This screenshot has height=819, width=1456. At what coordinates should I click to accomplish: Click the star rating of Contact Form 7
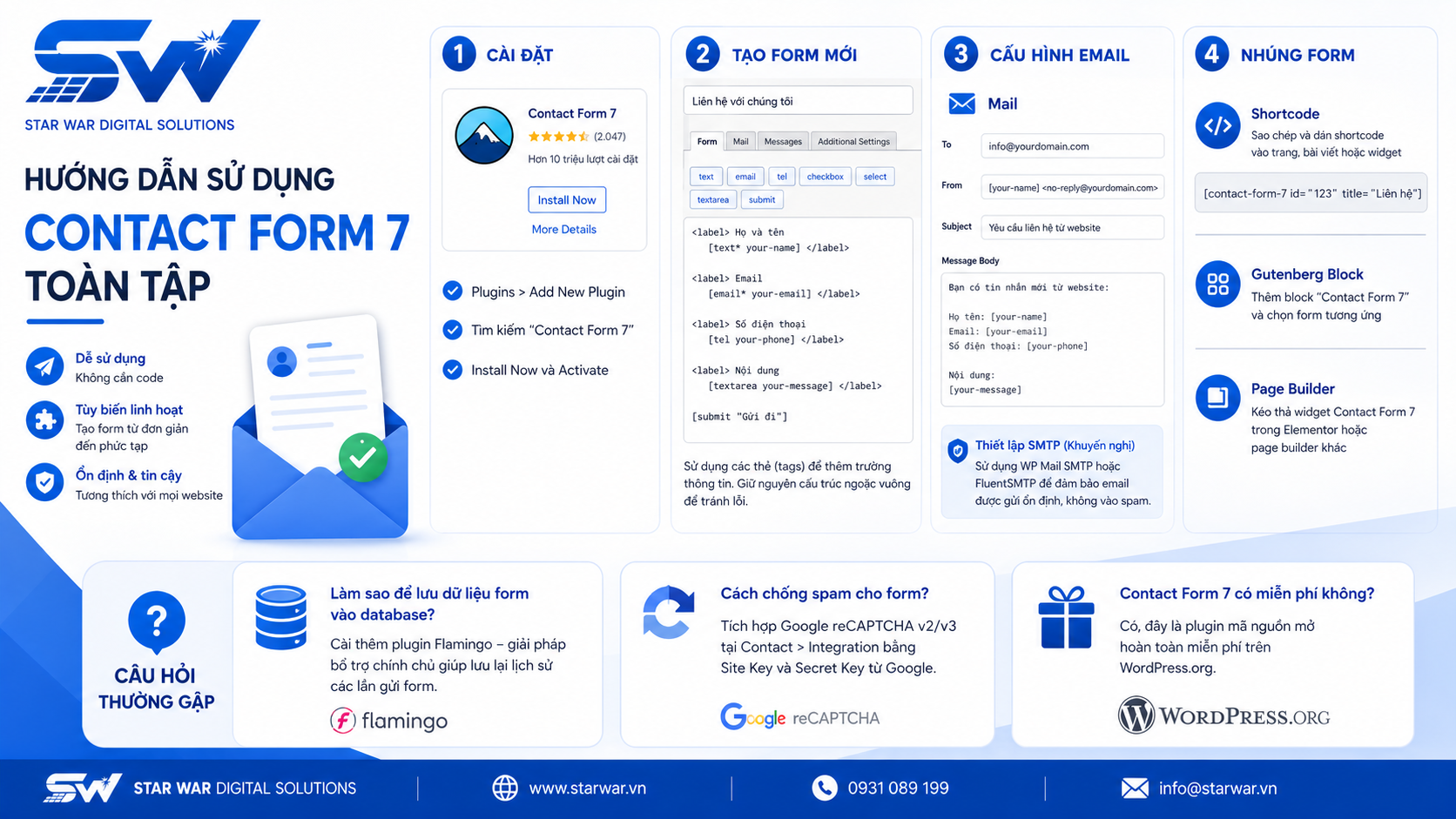(558, 137)
